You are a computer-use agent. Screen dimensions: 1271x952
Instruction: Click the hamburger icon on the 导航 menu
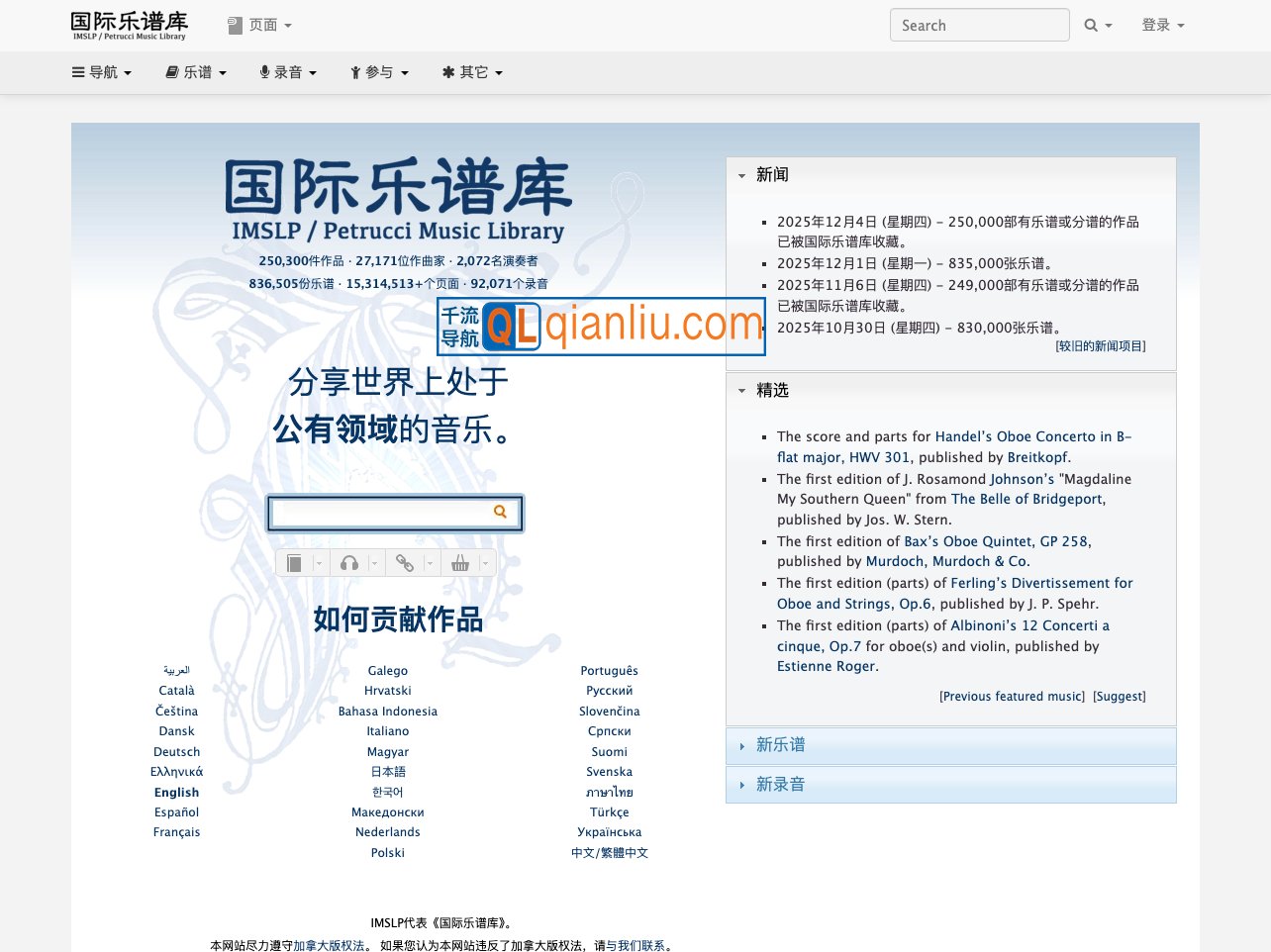tap(76, 71)
